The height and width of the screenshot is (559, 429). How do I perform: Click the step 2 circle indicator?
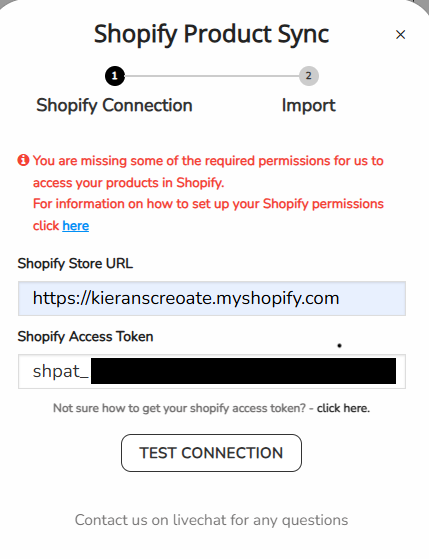pos(308,76)
